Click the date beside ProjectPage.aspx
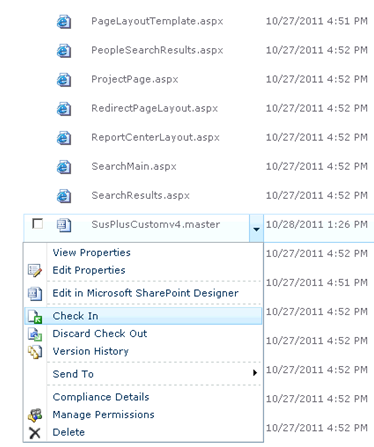The image size is (374, 447). [317, 79]
